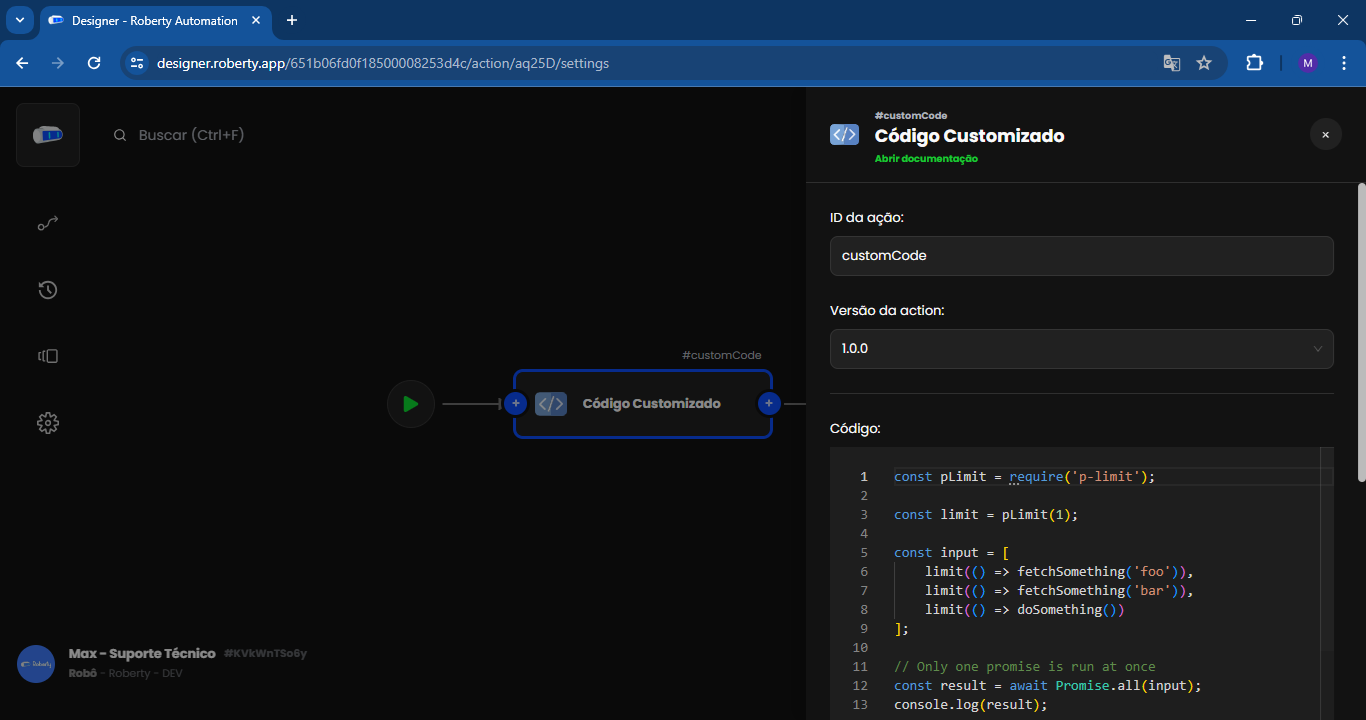Bookmark this page with star icon
Image resolution: width=1366 pixels, height=720 pixels.
click(x=1204, y=63)
